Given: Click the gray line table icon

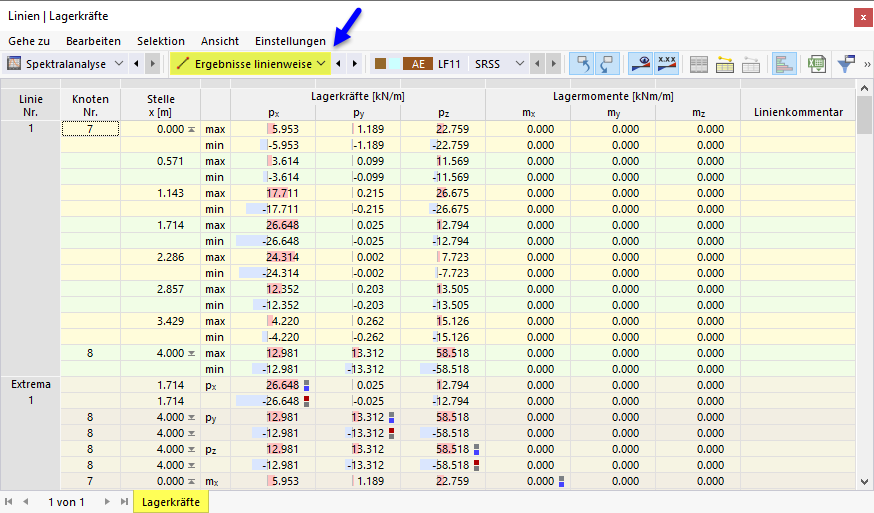Looking at the screenshot, I should tap(751, 64).
